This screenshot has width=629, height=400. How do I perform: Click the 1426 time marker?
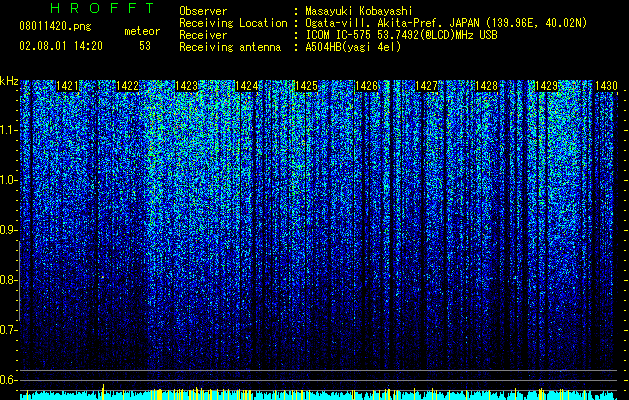pos(366,86)
